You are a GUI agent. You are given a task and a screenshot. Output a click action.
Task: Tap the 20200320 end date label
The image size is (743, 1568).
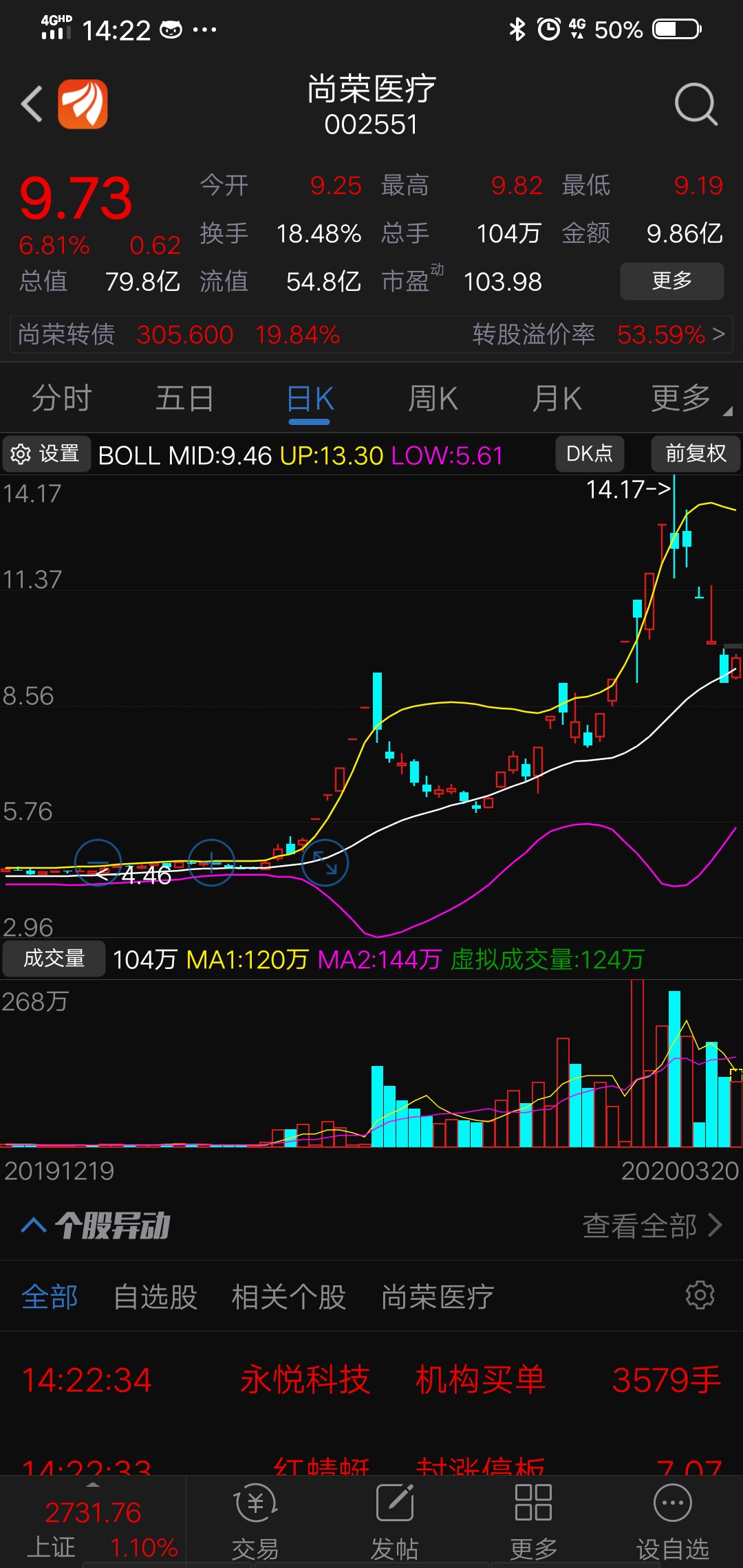(x=680, y=1171)
